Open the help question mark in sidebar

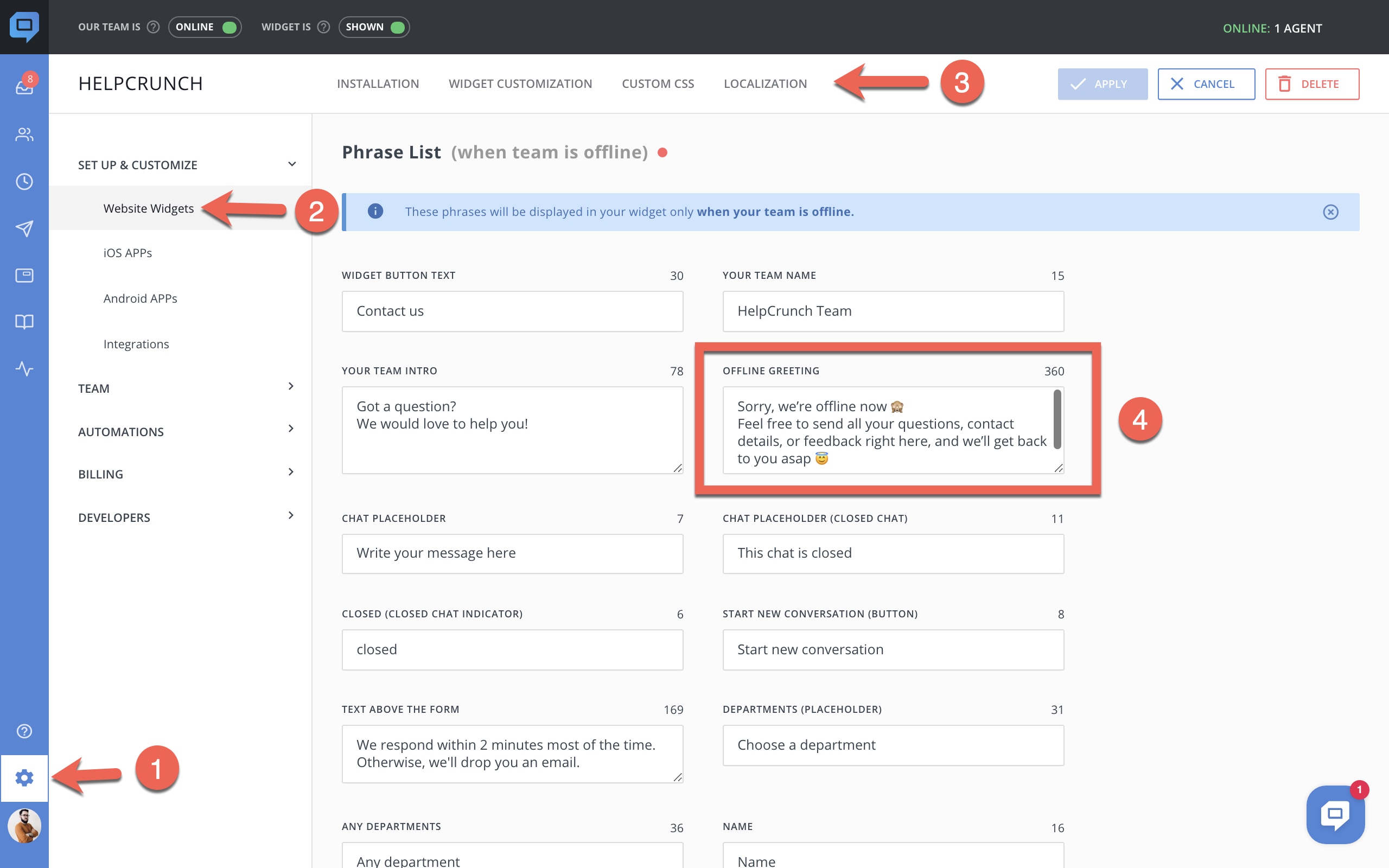tap(24, 731)
